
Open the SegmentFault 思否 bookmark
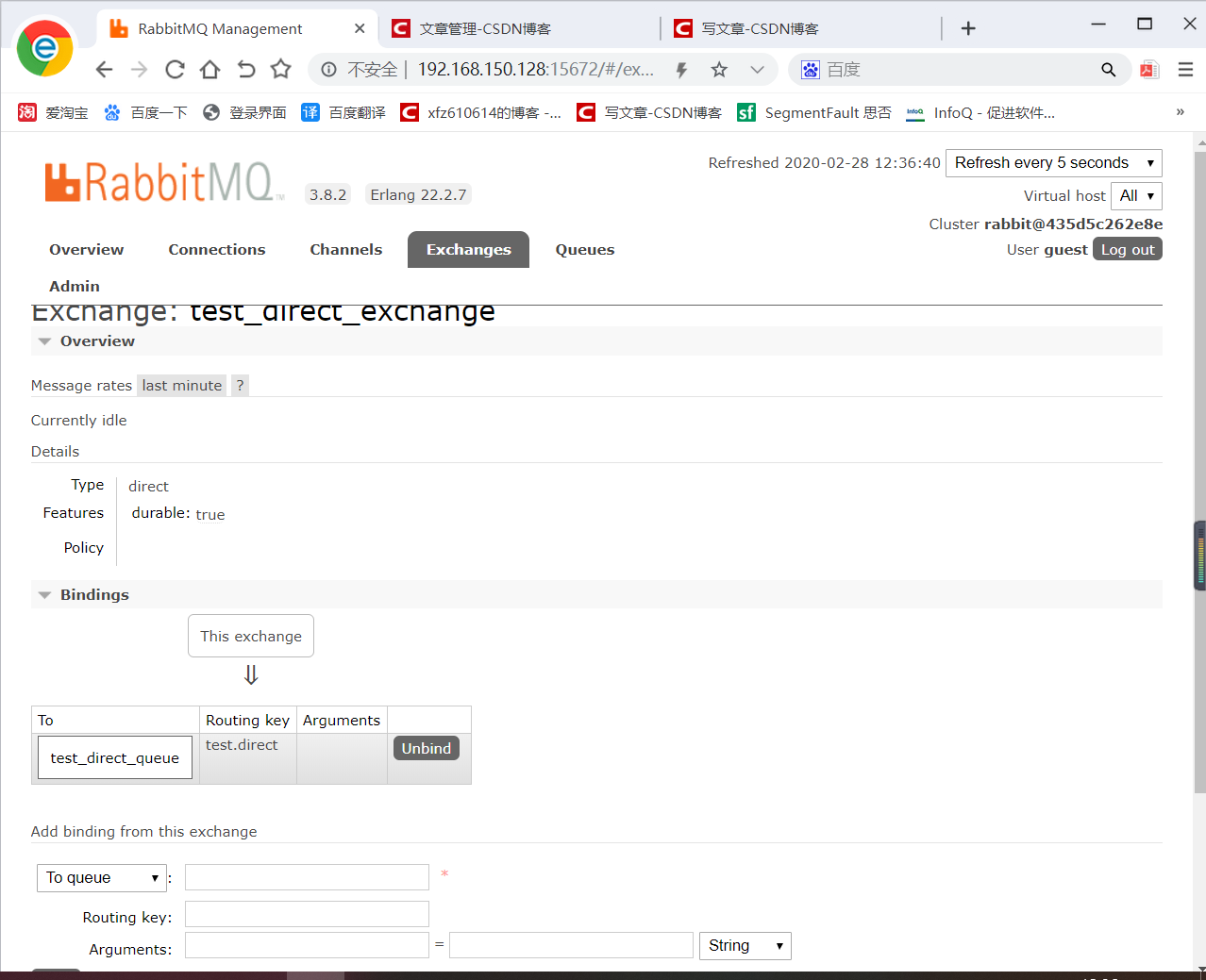click(x=815, y=112)
